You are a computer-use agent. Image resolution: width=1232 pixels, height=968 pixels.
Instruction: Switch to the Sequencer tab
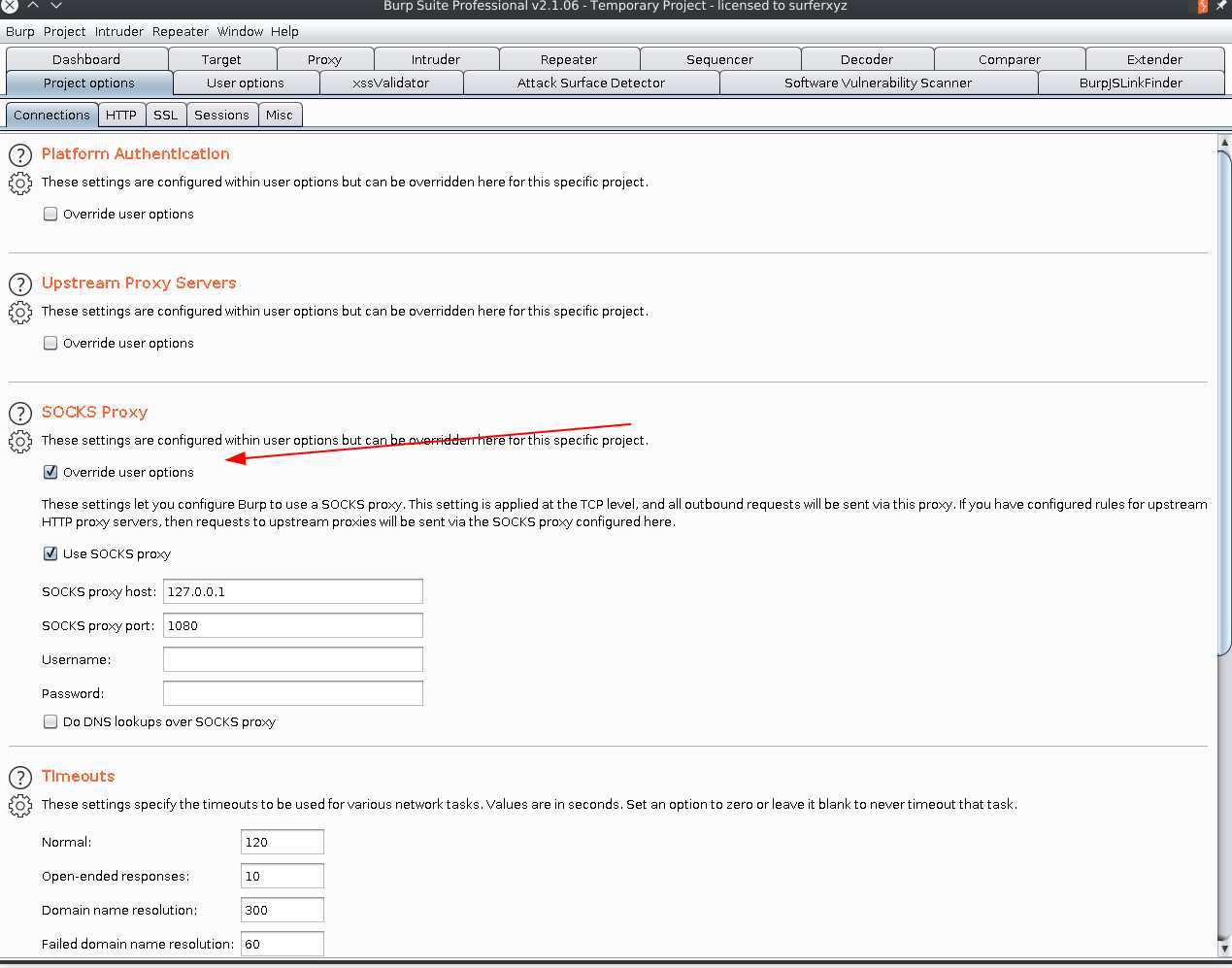[719, 59]
